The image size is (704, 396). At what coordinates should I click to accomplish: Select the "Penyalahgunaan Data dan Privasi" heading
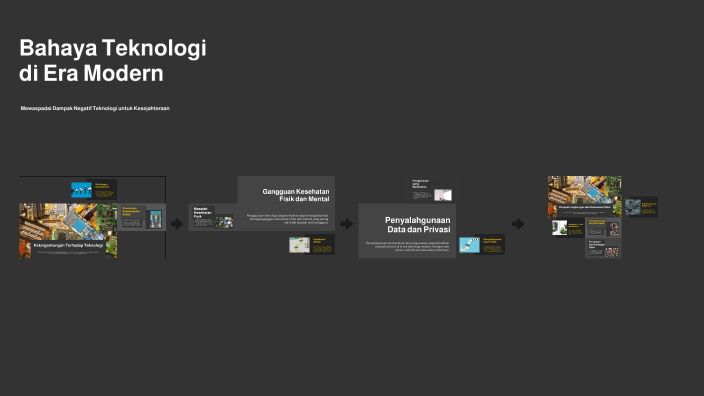pos(418,224)
